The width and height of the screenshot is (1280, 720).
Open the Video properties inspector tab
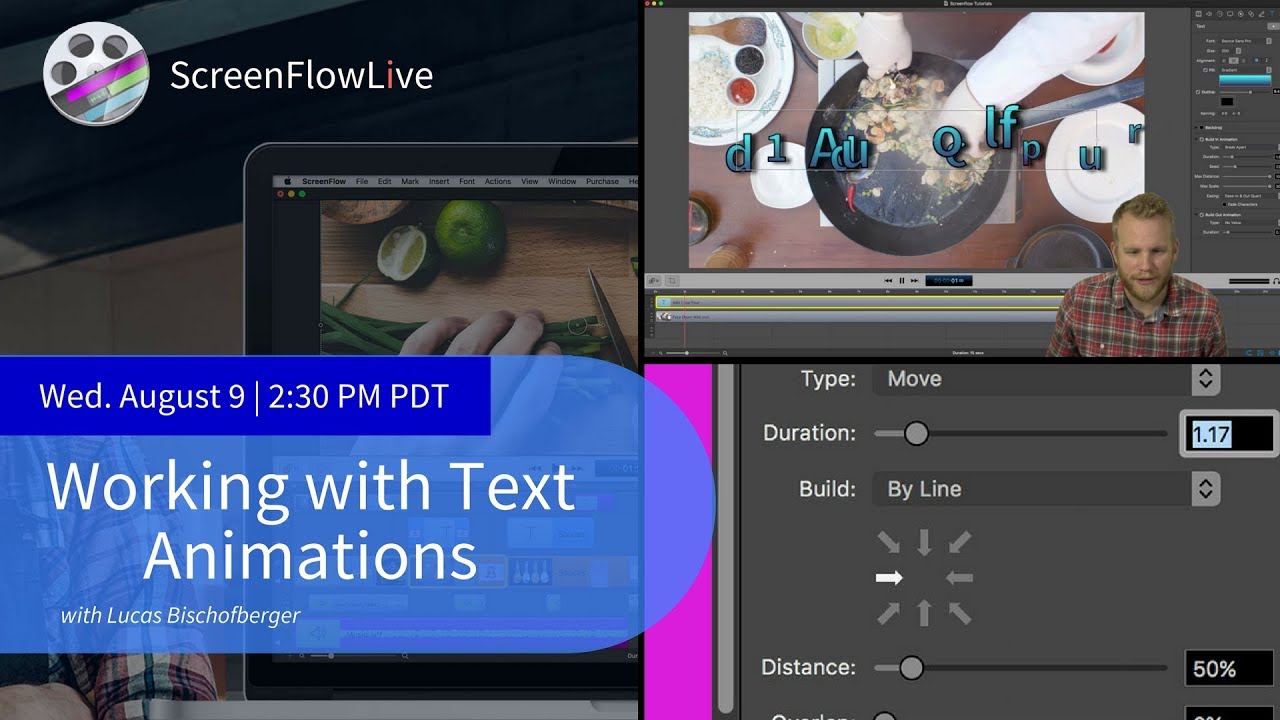click(x=1199, y=14)
